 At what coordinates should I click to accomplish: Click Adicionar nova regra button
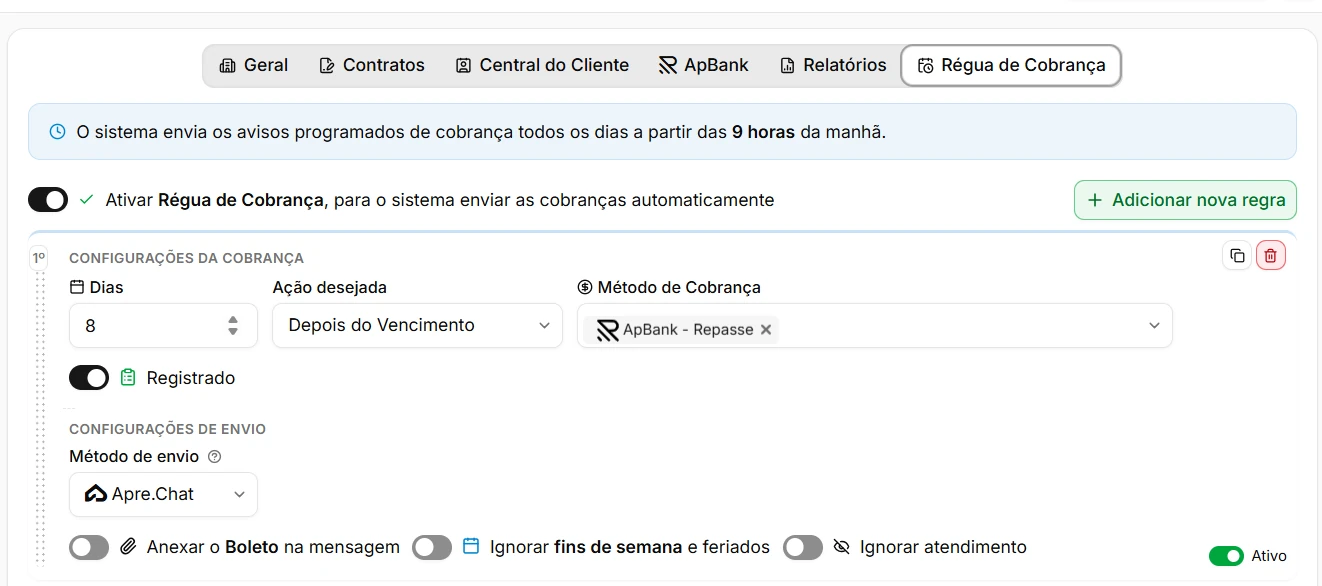[x=1185, y=200]
